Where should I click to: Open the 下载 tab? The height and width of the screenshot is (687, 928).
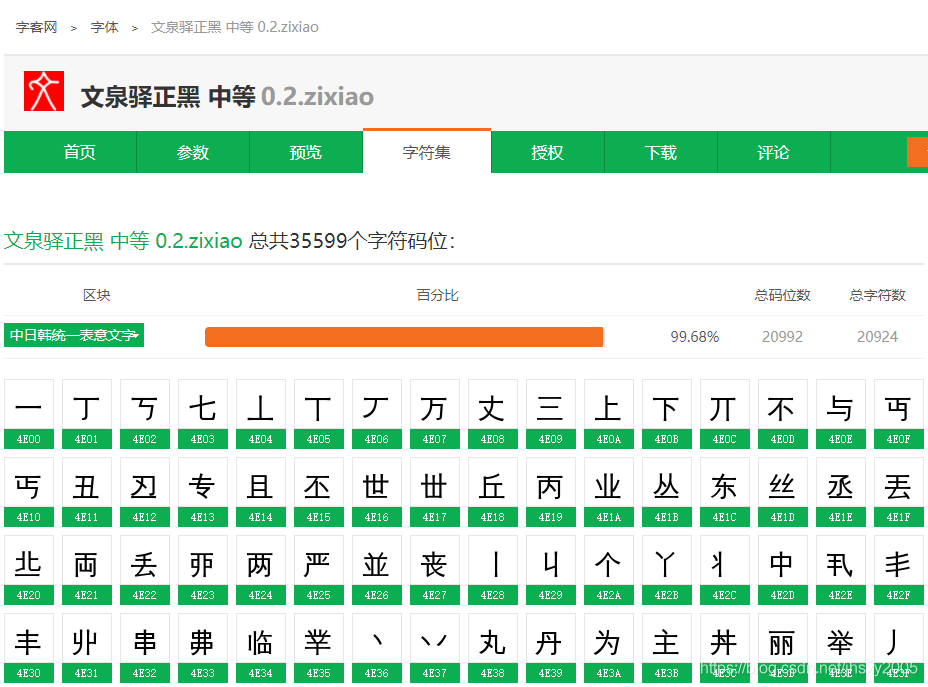[x=660, y=153]
